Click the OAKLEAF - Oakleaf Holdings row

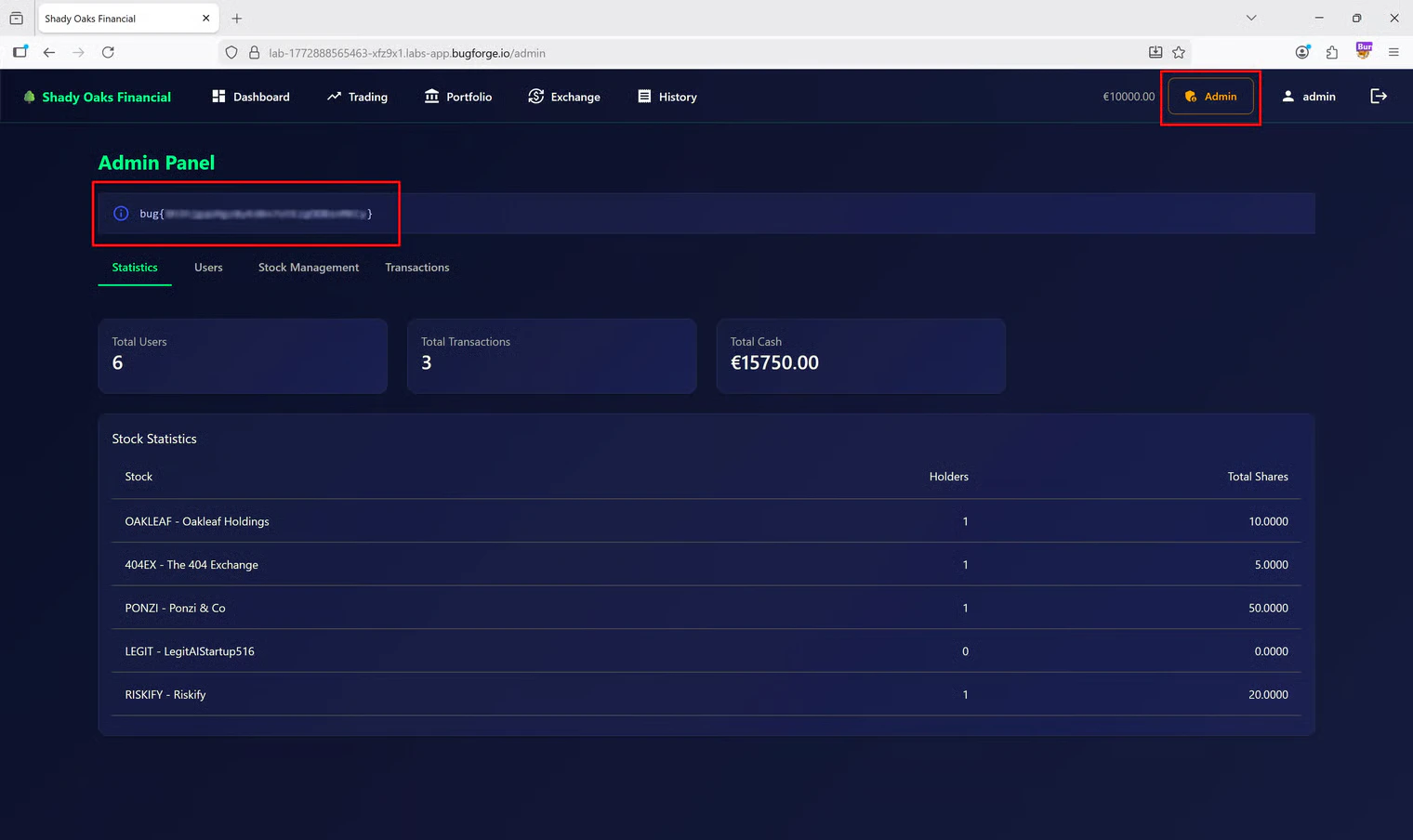[706, 521]
